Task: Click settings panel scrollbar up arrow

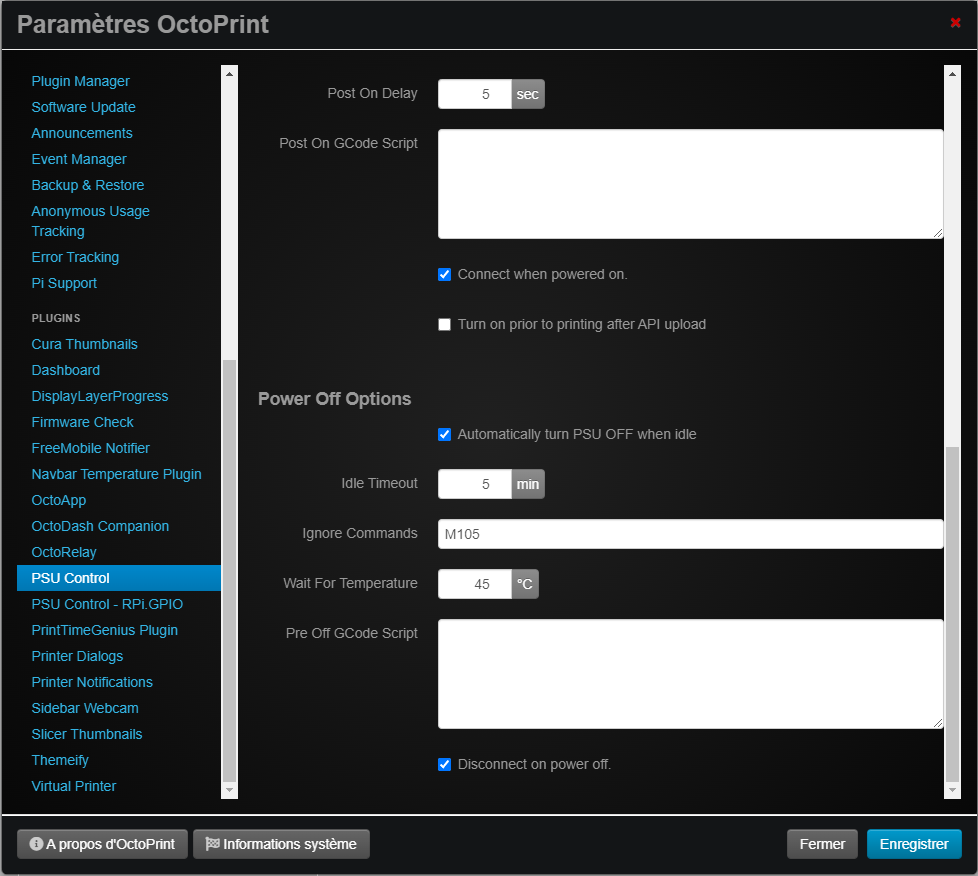Action: [952, 74]
